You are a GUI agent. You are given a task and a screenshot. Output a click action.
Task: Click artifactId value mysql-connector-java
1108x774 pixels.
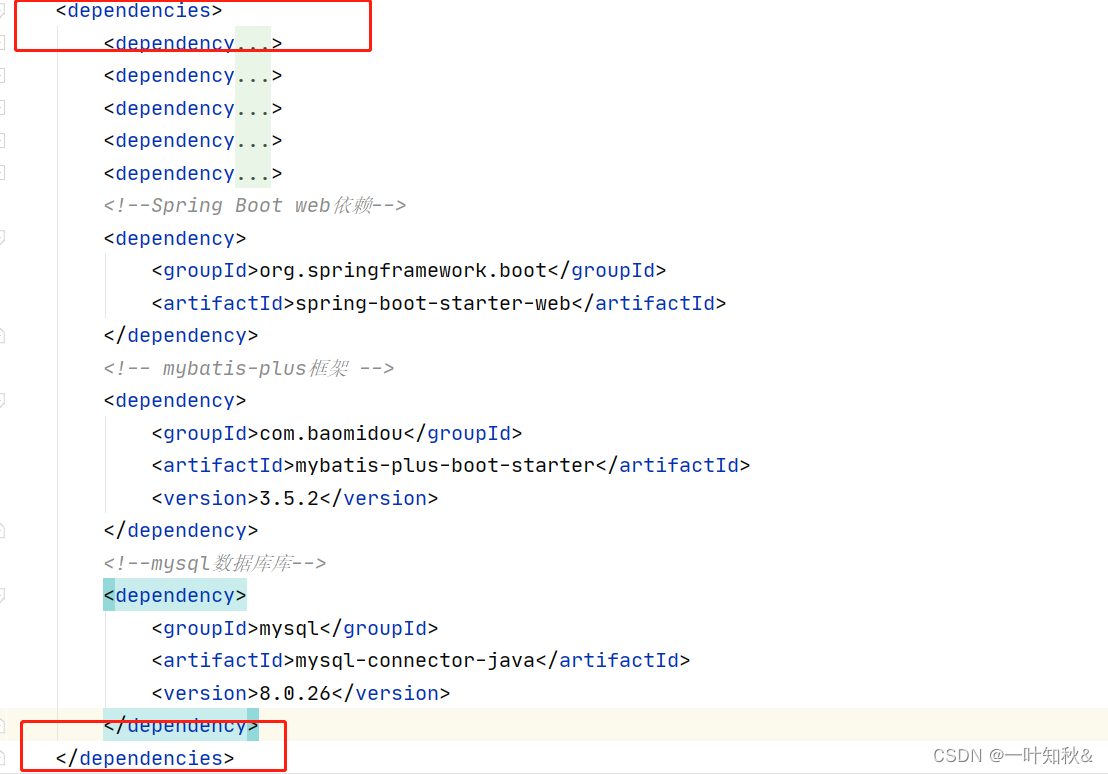(x=416, y=661)
